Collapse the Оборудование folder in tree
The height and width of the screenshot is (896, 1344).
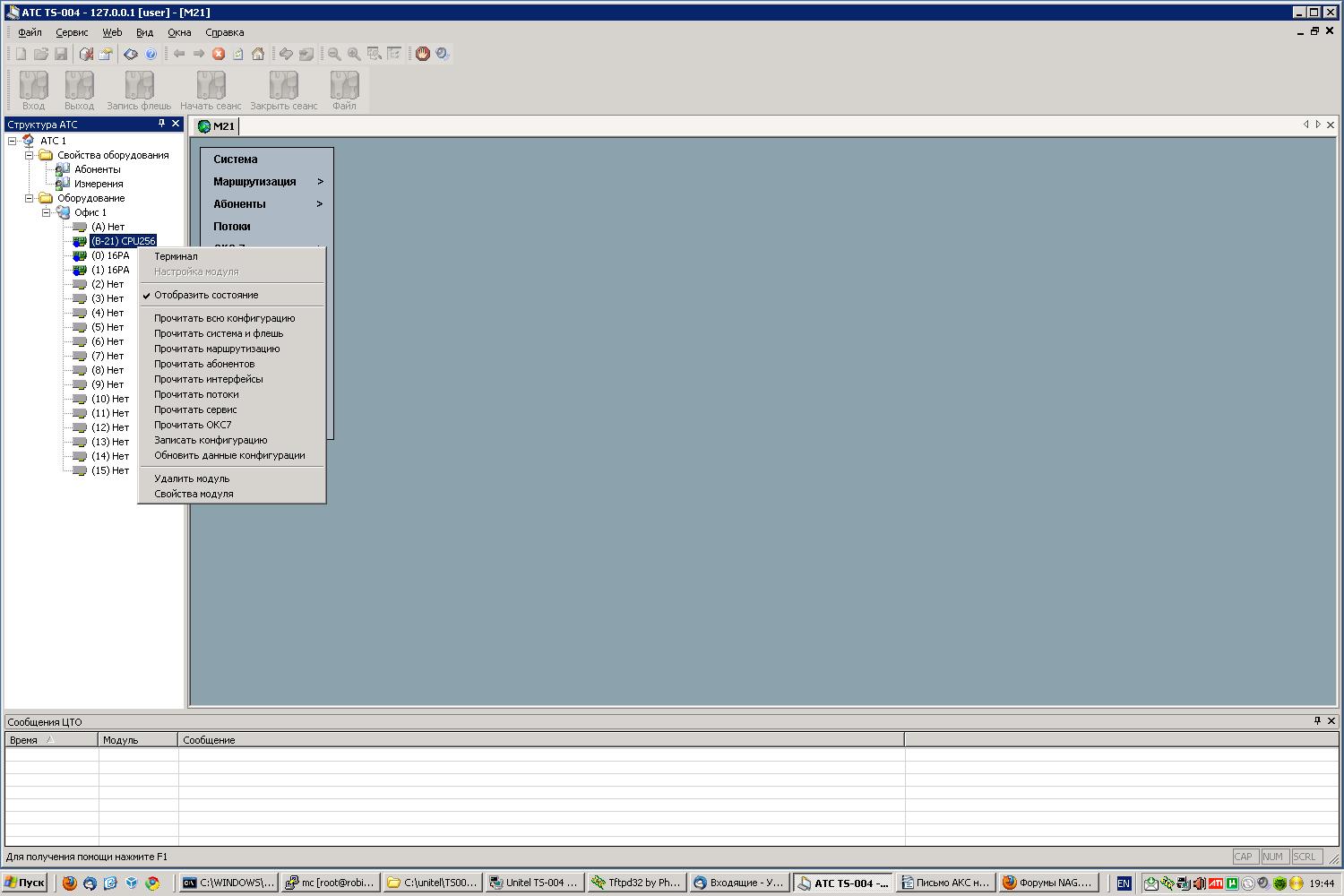pos(30,198)
